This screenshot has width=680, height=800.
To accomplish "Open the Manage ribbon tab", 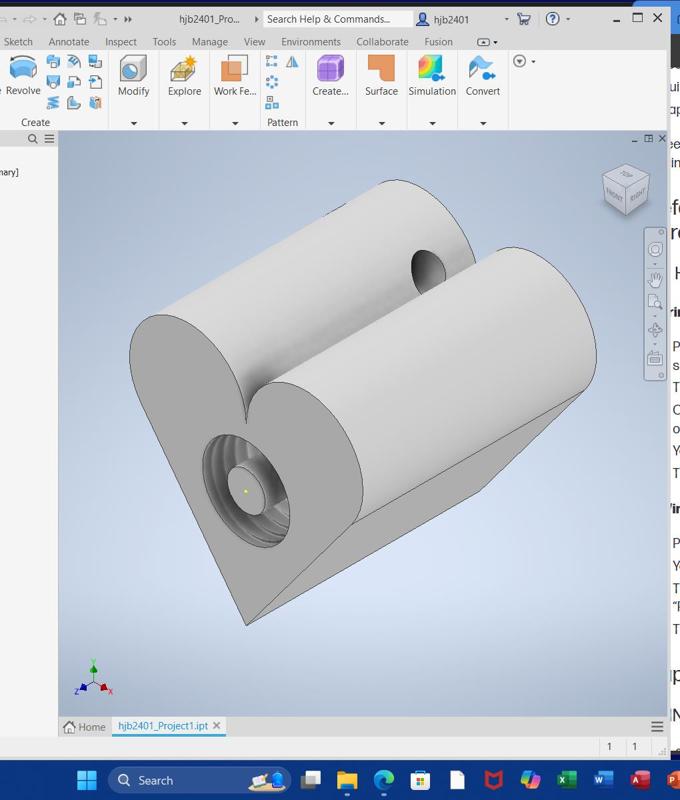I will (x=210, y=42).
